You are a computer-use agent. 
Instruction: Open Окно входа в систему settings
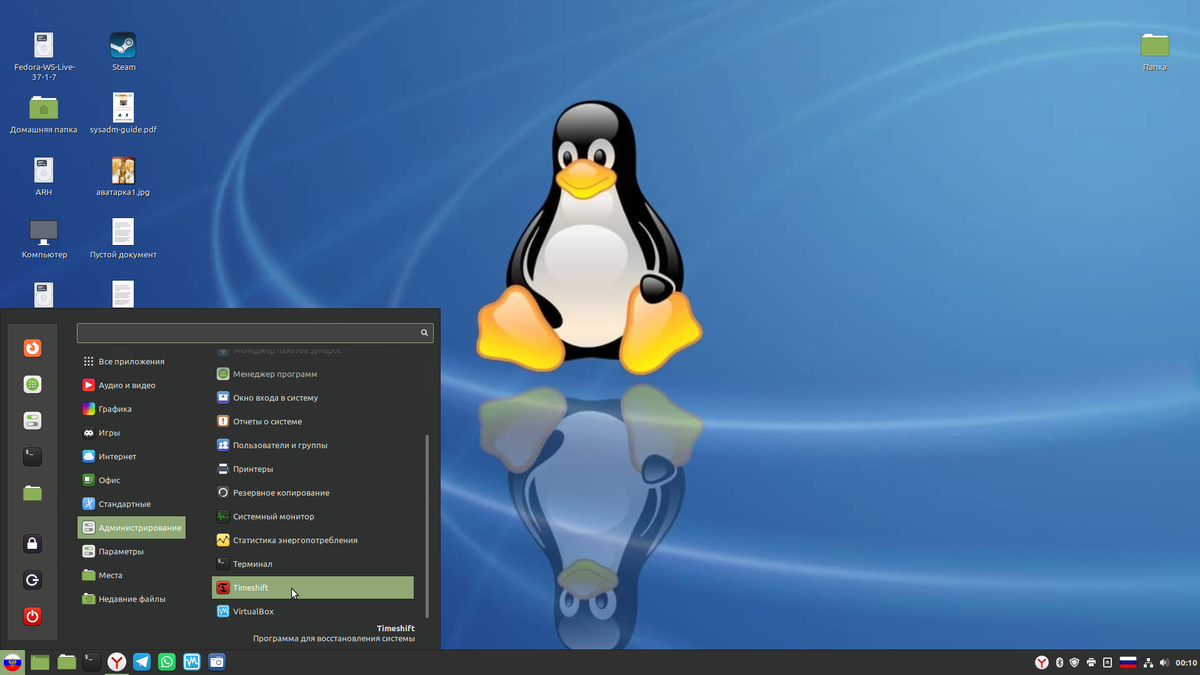click(x=313, y=397)
